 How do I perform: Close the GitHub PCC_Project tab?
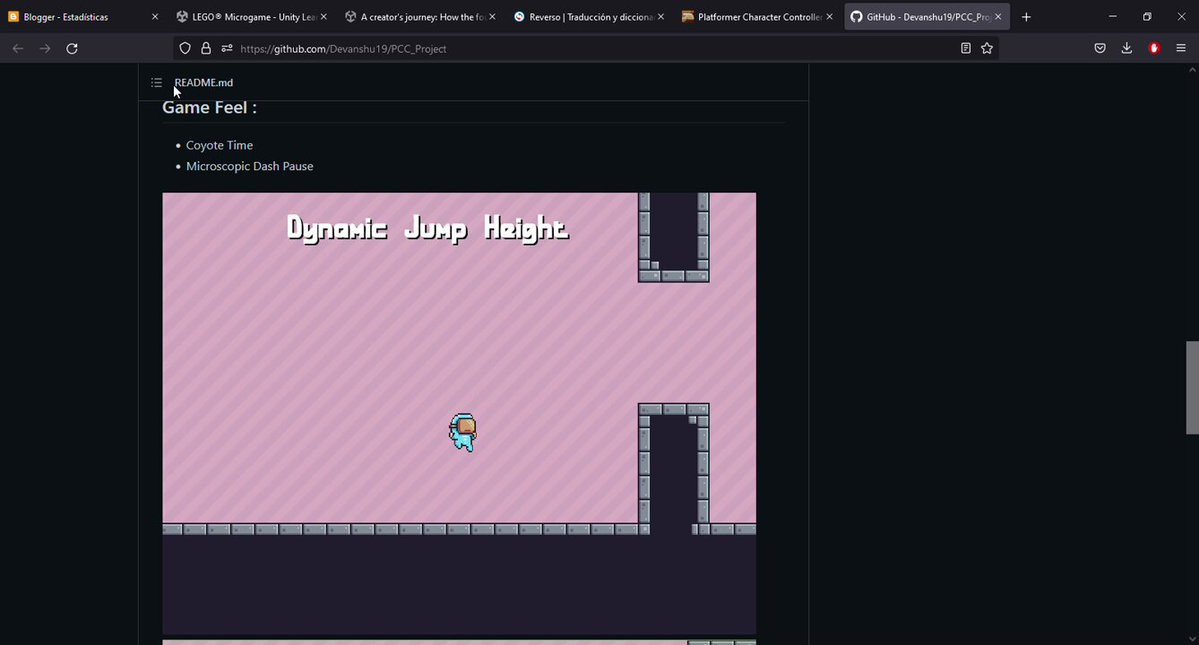coord(998,17)
